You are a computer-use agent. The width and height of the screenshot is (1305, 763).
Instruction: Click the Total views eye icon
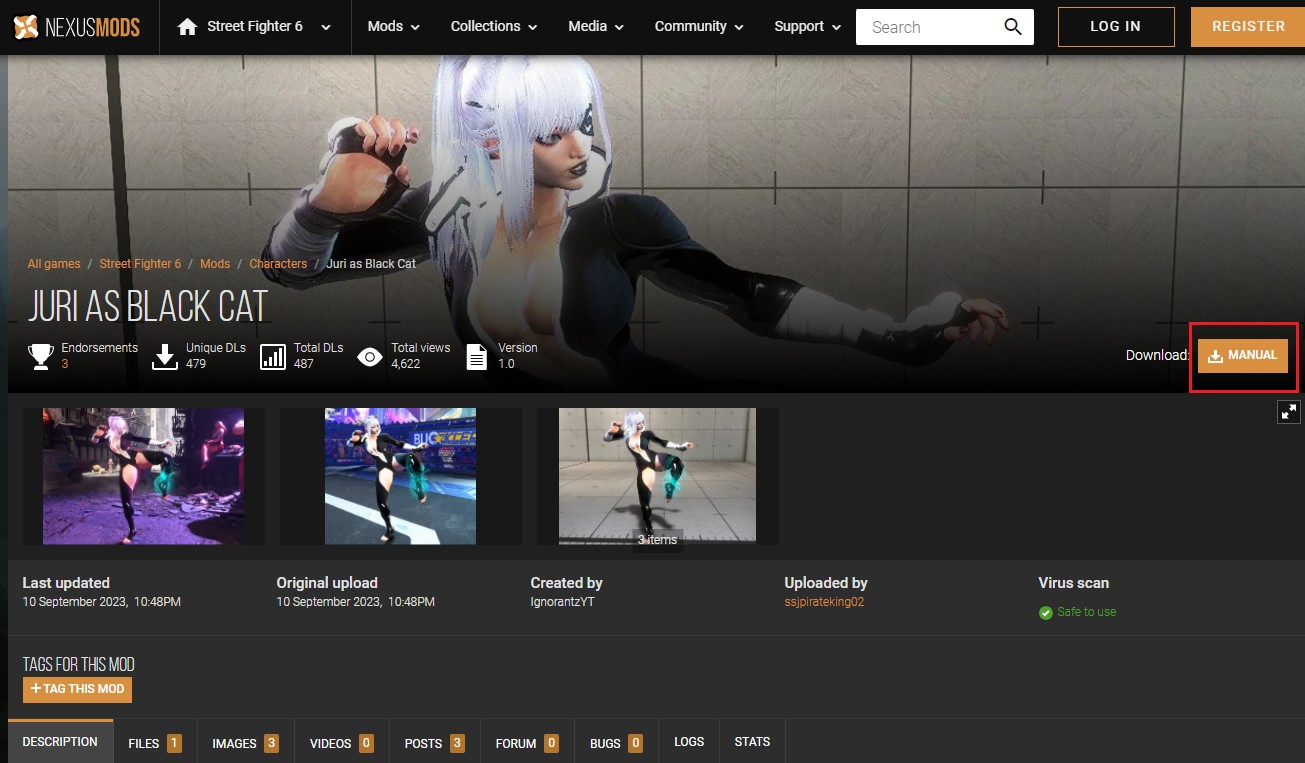[370, 356]
